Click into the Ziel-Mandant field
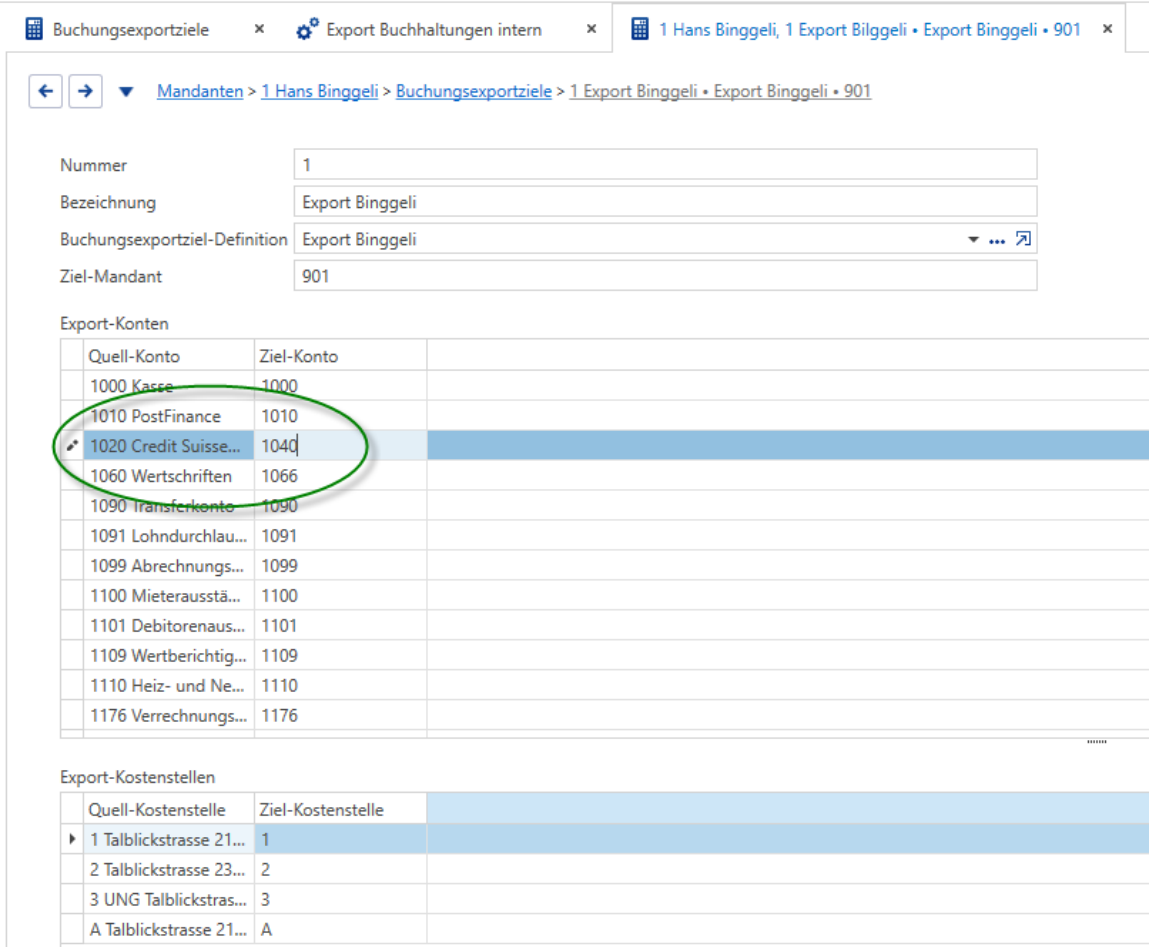Screen dimensions: 1149x947 tap(665, 276)
